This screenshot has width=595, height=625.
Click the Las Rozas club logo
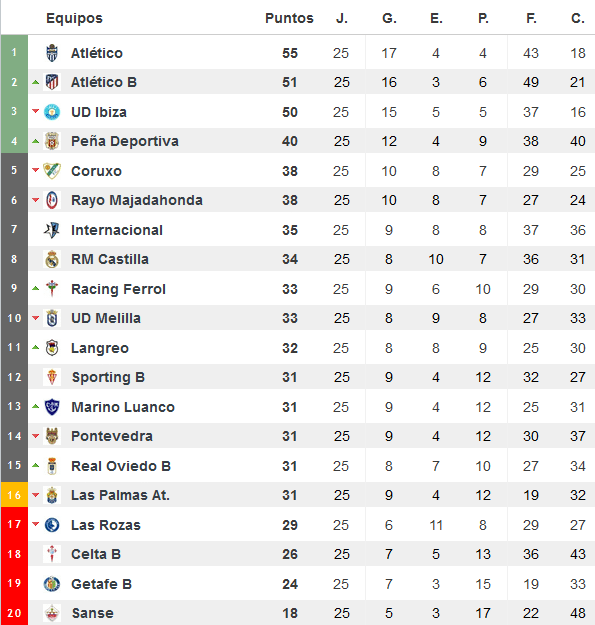(52, 525)
